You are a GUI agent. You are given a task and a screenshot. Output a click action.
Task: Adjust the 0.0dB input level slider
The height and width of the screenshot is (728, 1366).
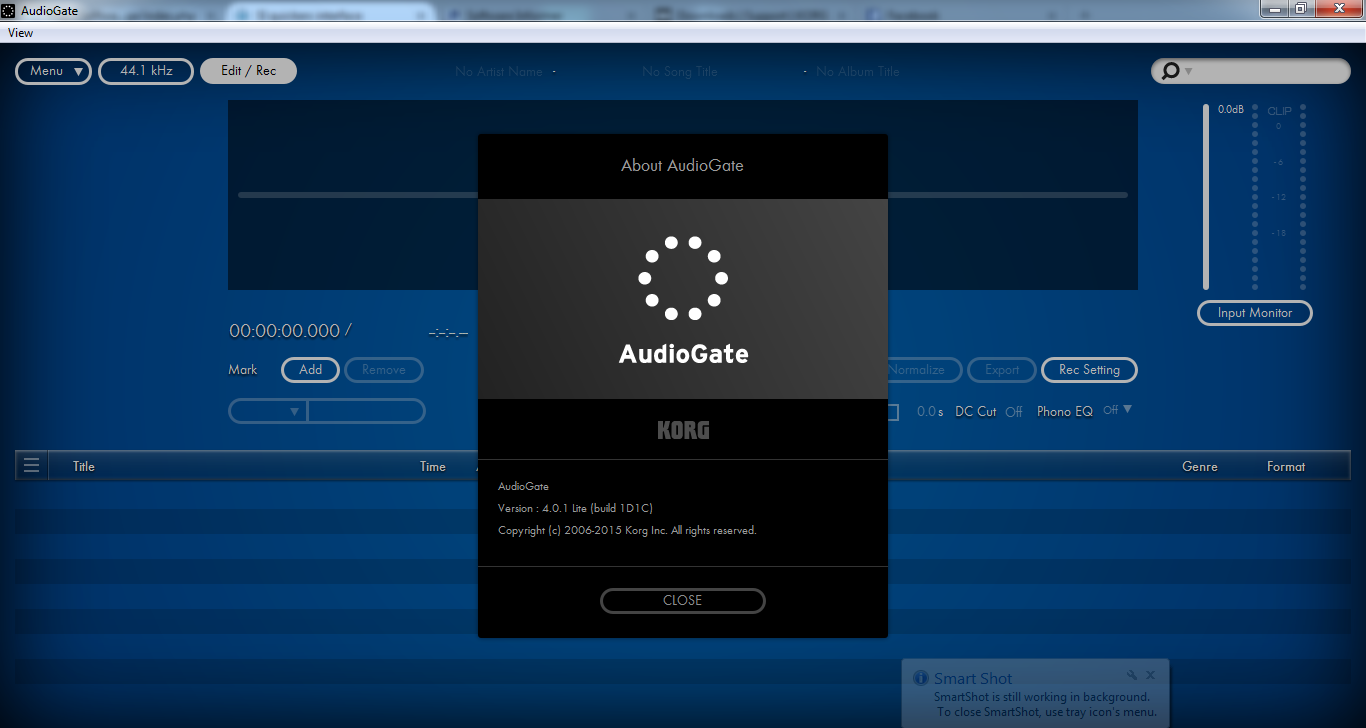[1206, 196]
